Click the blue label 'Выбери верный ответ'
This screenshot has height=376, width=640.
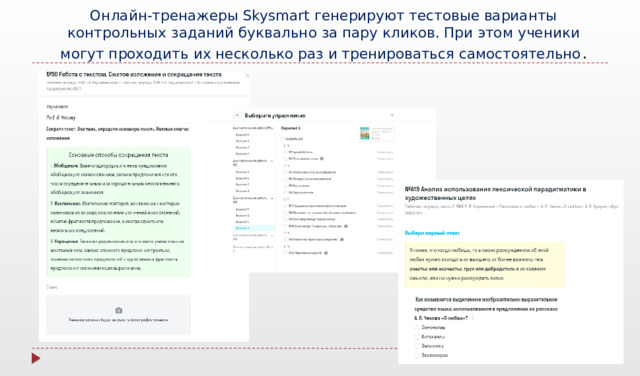pyautogui.click(x=432, y=233)
